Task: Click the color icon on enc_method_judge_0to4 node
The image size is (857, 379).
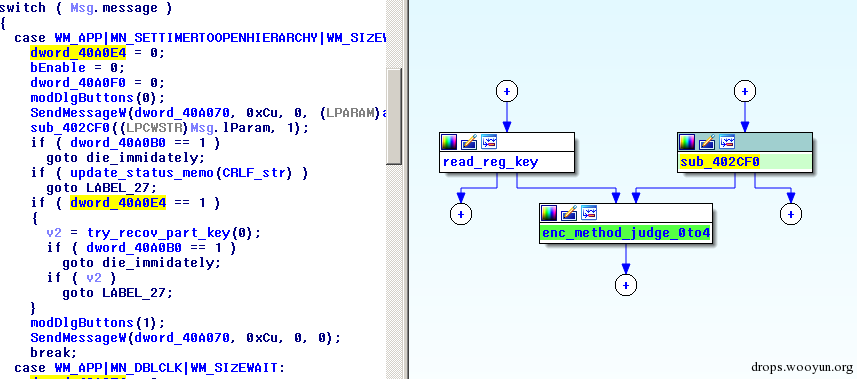Action: (550, 213)
